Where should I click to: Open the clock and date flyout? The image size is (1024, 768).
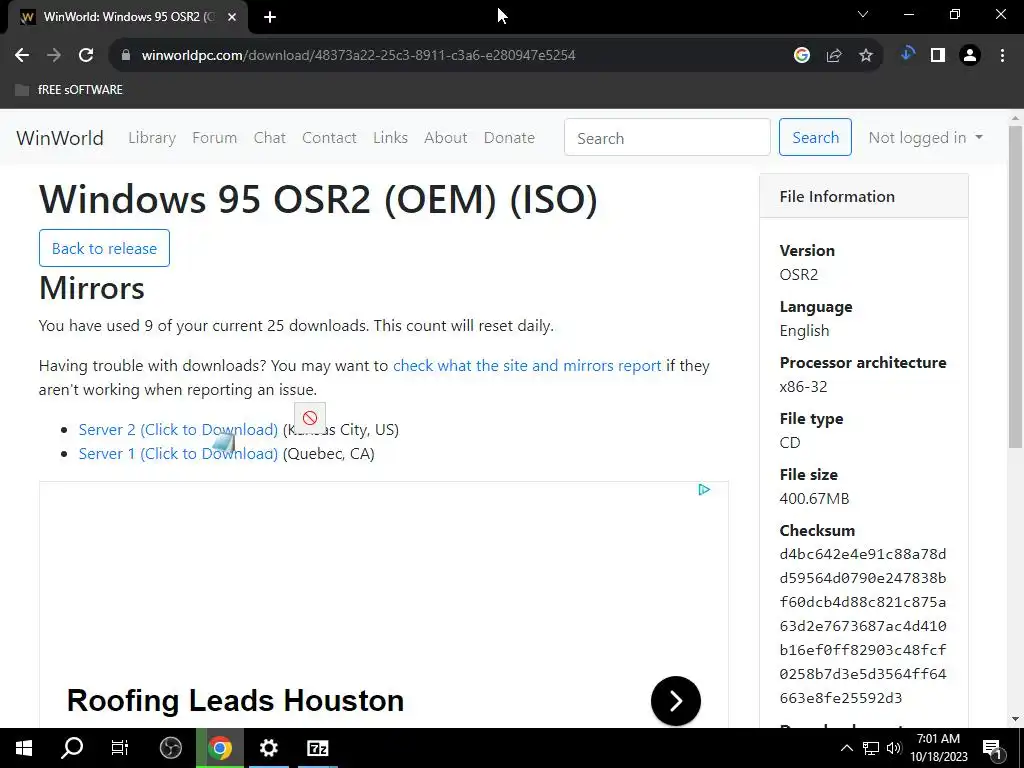tap(938, 748)
